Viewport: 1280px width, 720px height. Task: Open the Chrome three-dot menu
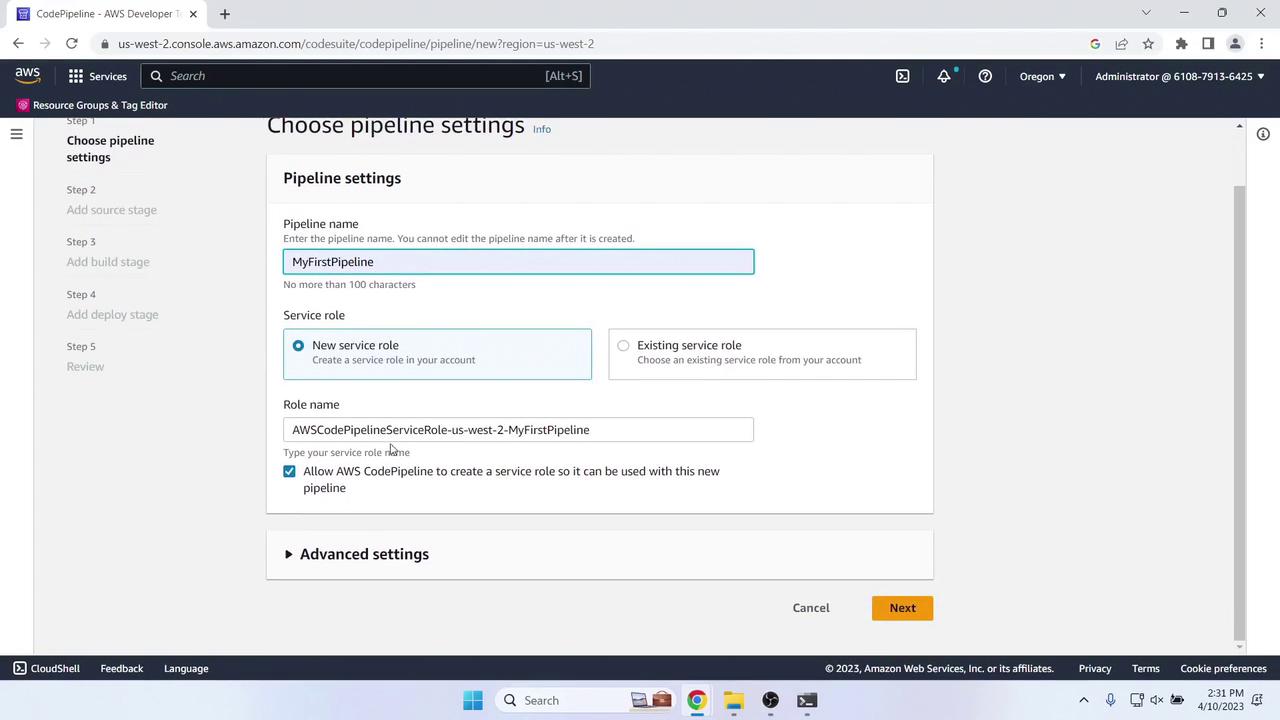(1261, 44)
